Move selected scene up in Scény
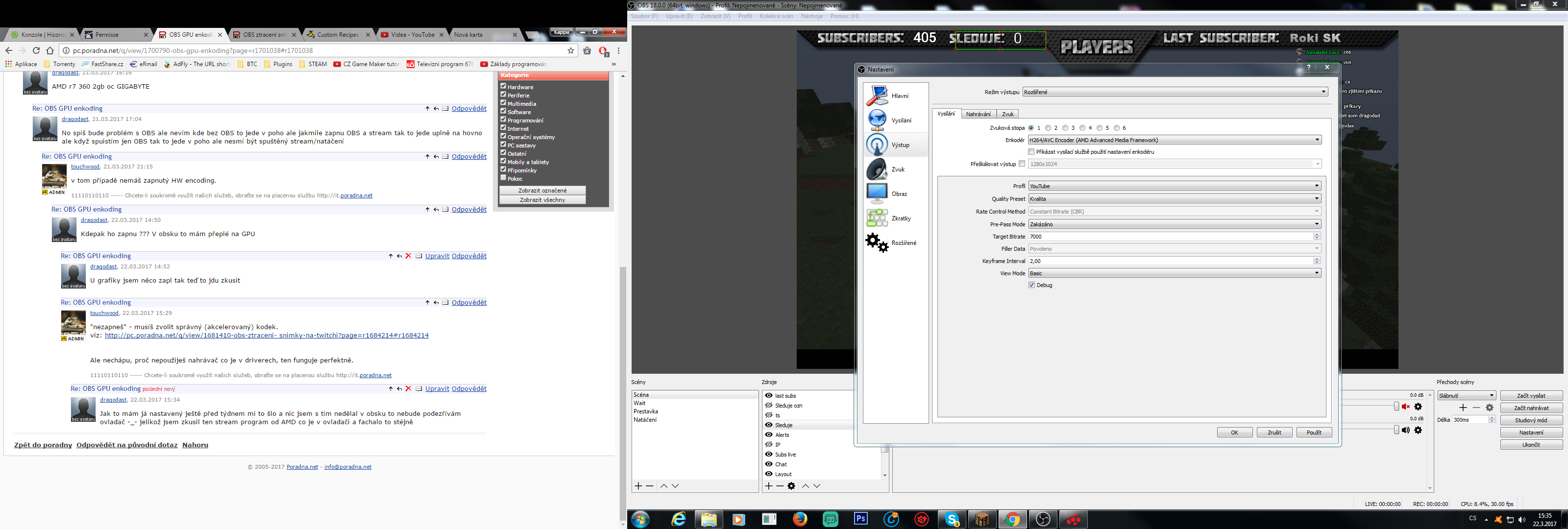 pyautogui.click(x=664, y=486)
